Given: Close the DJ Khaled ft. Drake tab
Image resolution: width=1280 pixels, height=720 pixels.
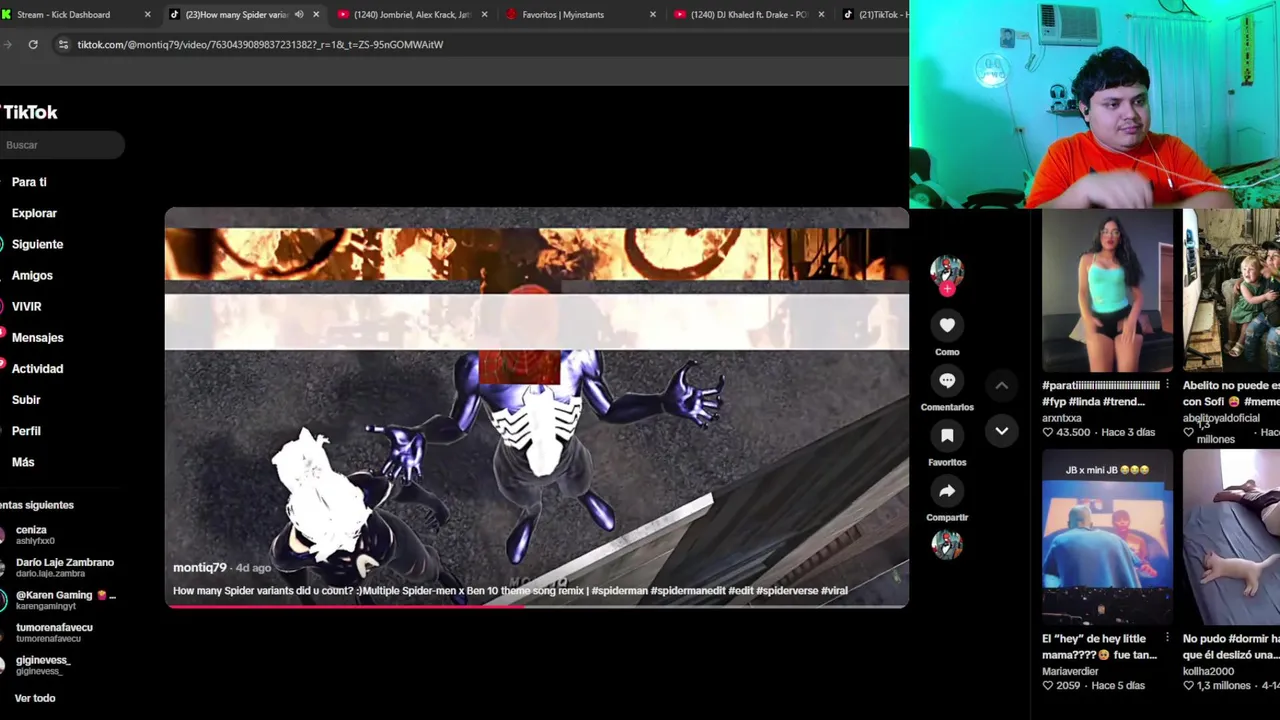Looking at the screenshot, I should tap(821, 14).
